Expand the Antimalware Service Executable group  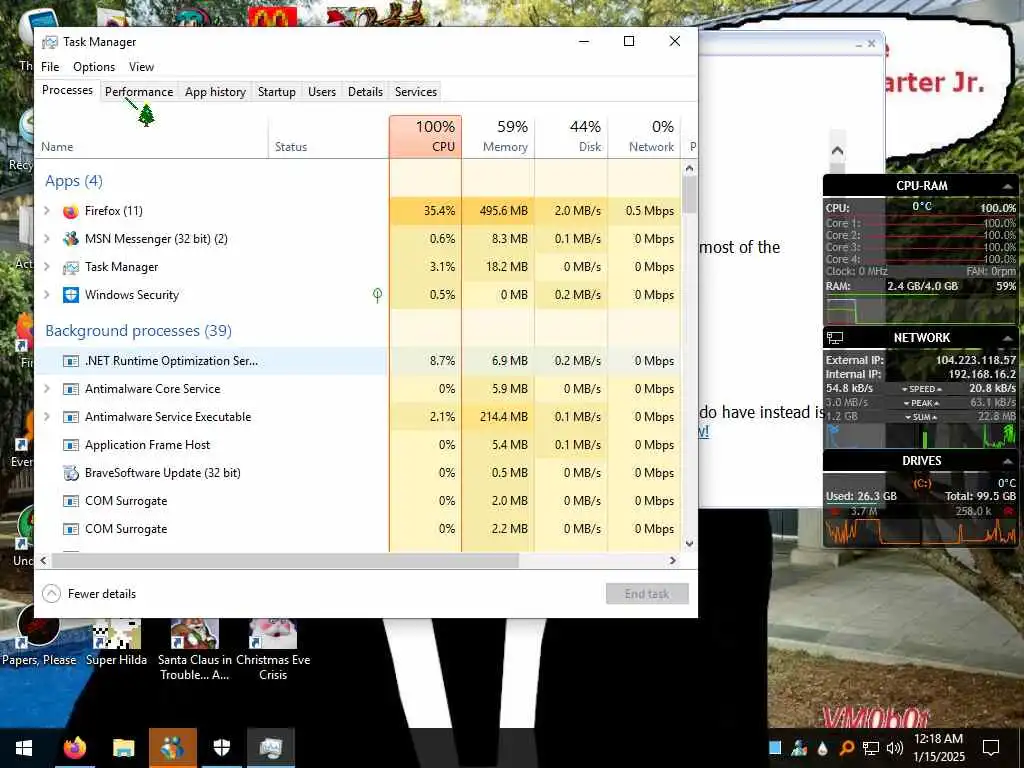pyautogui.click(x=47, y=417)
